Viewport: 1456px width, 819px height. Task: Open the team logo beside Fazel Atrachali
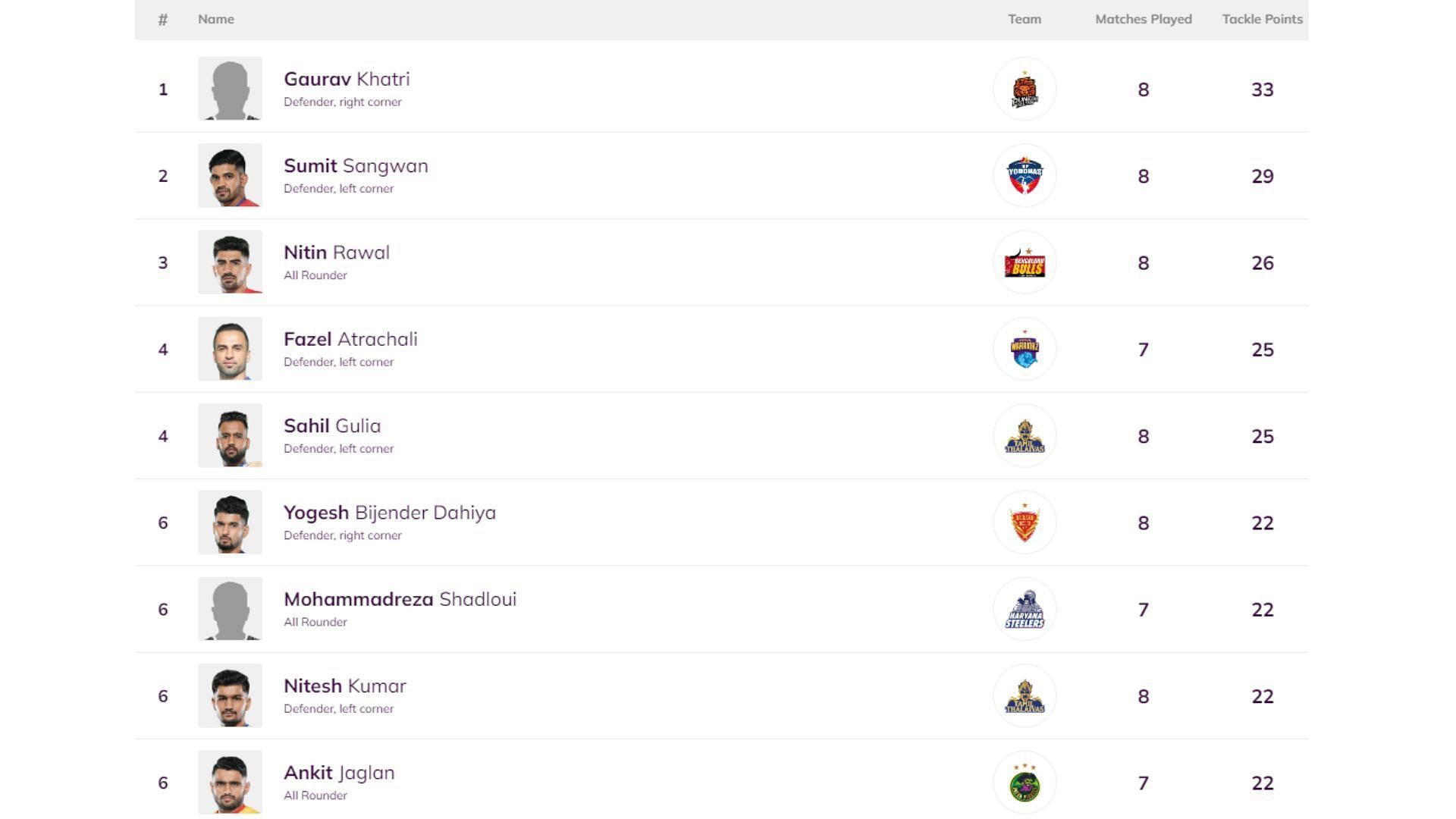coord(1025,350)
